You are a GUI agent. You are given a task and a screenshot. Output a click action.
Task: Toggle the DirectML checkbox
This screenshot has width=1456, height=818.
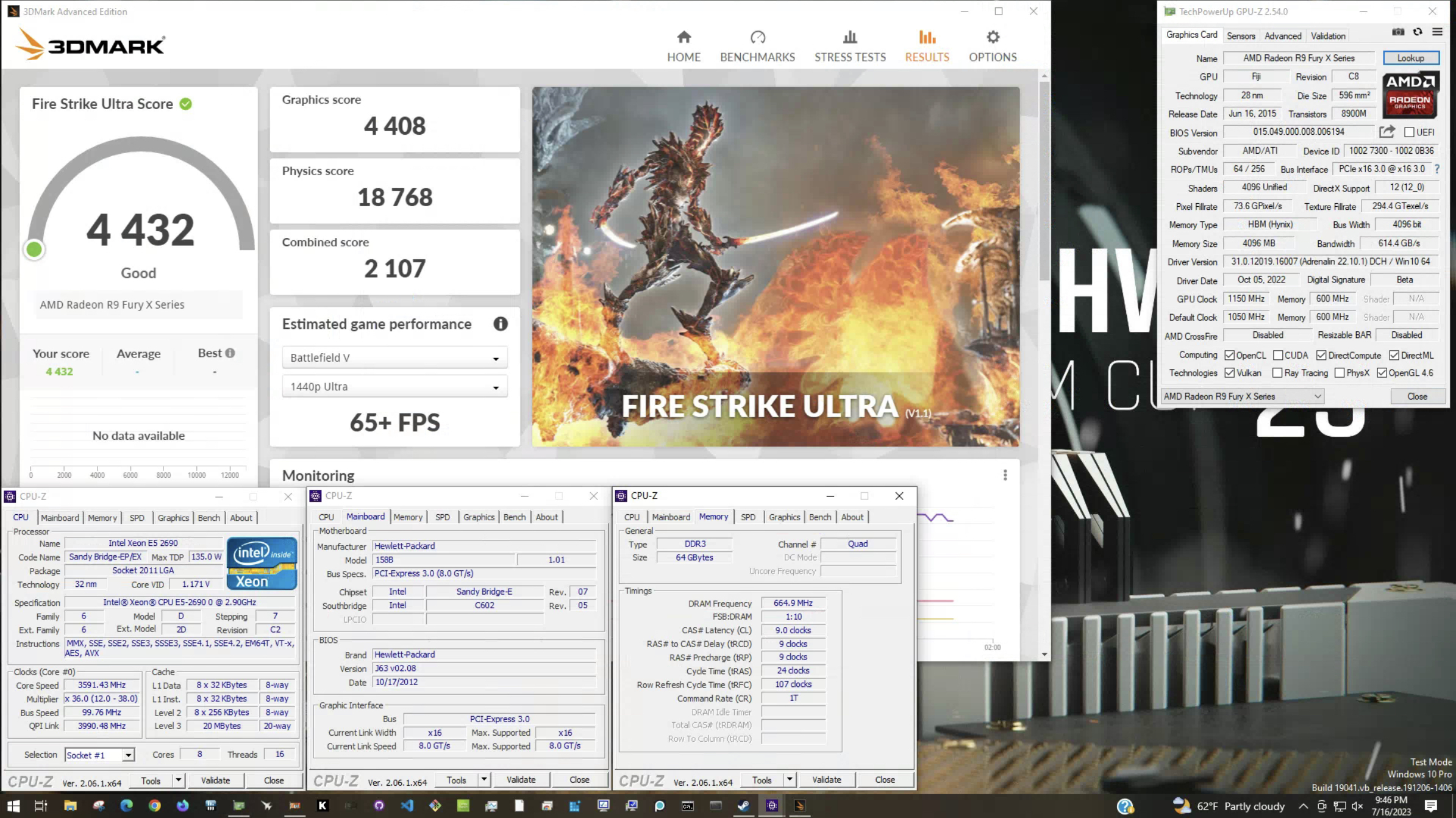click(x=1394, y=356)
